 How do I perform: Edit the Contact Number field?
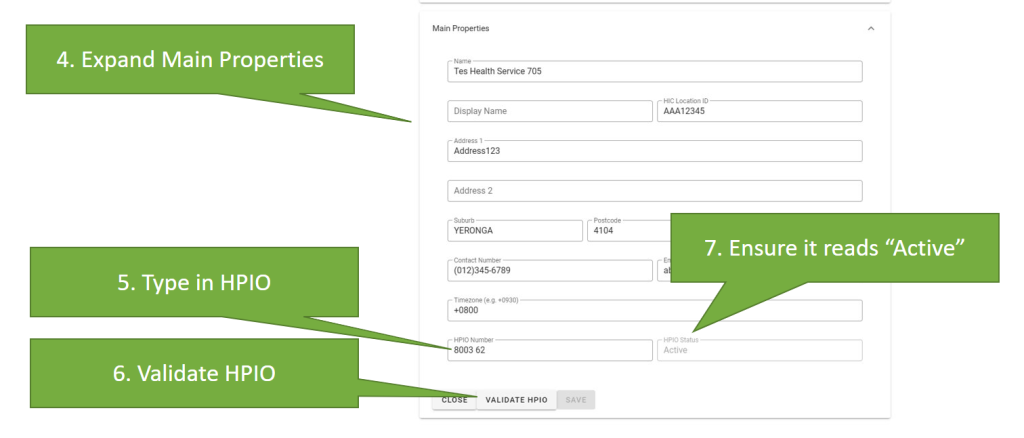pos(549,271)
